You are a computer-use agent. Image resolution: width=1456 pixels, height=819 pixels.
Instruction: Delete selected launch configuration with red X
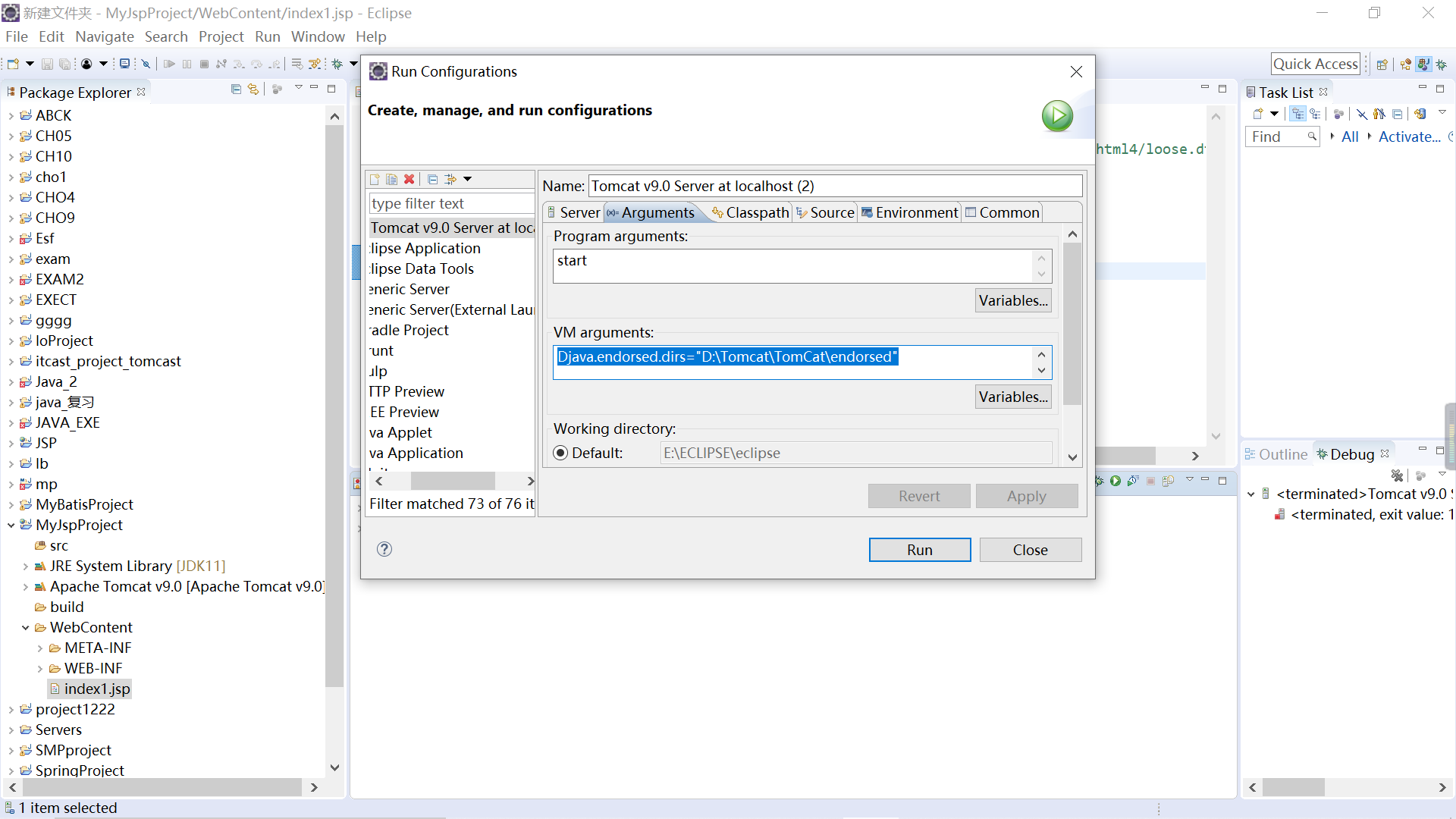[x=409, y=180]
